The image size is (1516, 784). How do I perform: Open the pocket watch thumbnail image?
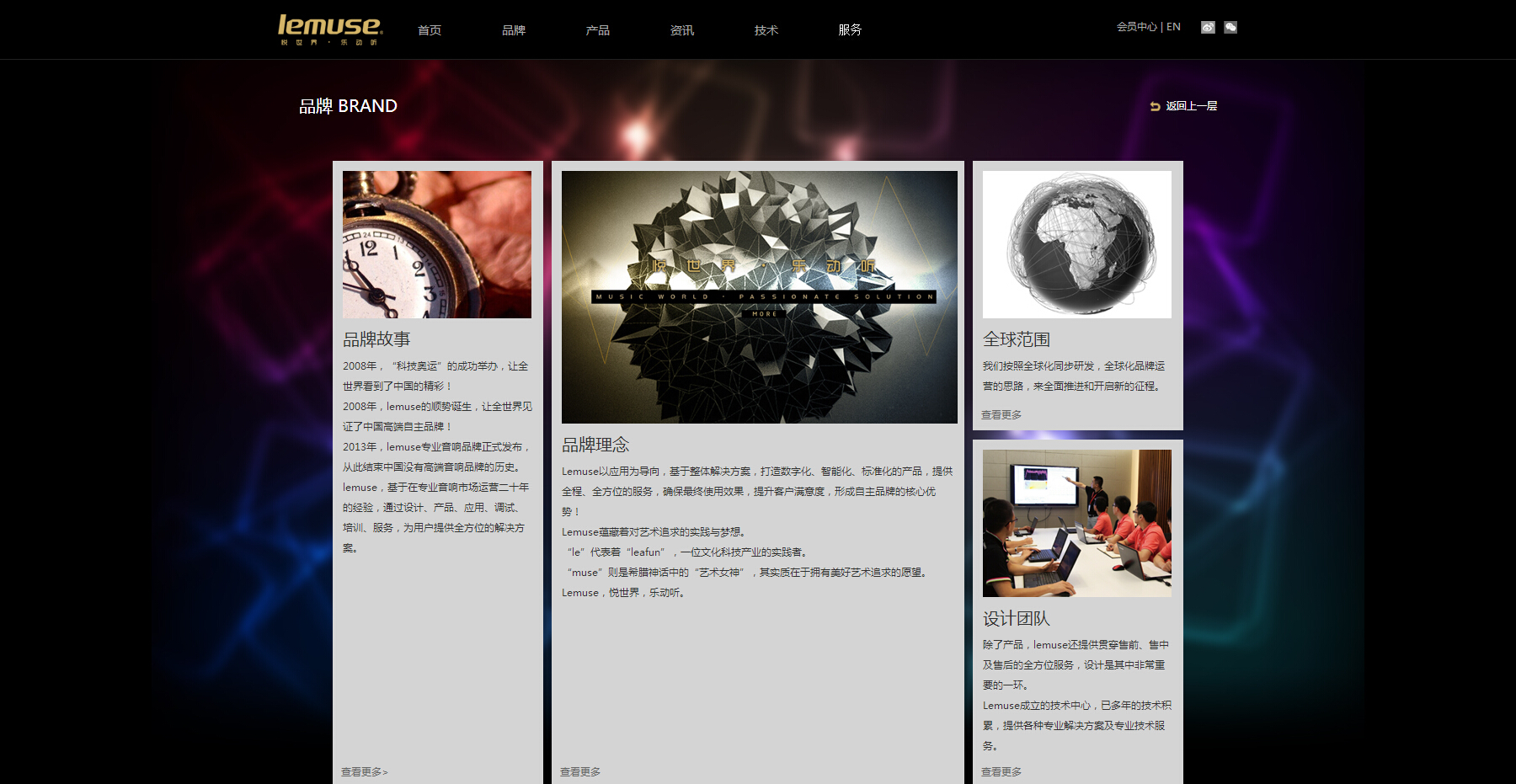[437, 244]
